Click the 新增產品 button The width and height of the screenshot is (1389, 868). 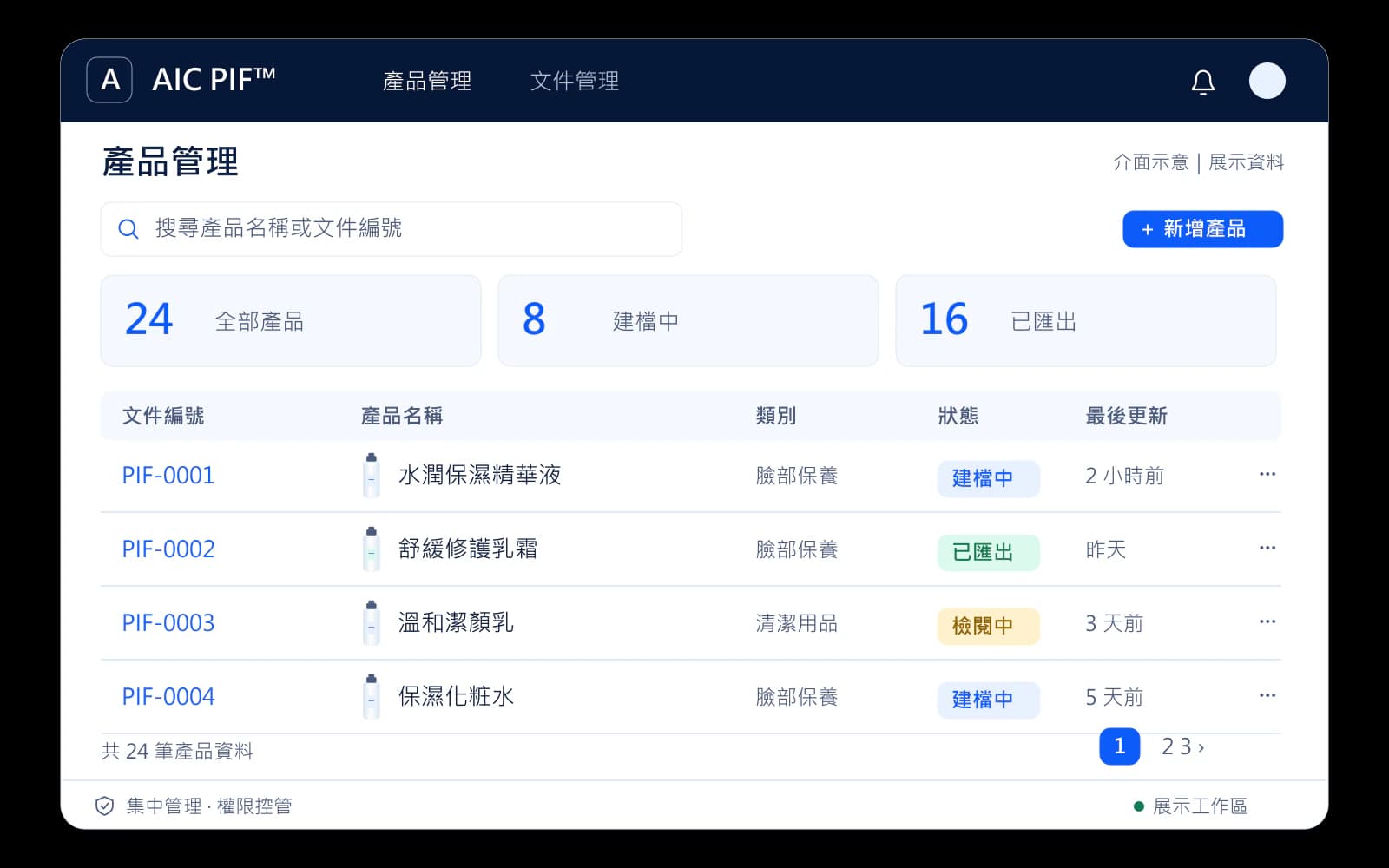[1202, 229]
